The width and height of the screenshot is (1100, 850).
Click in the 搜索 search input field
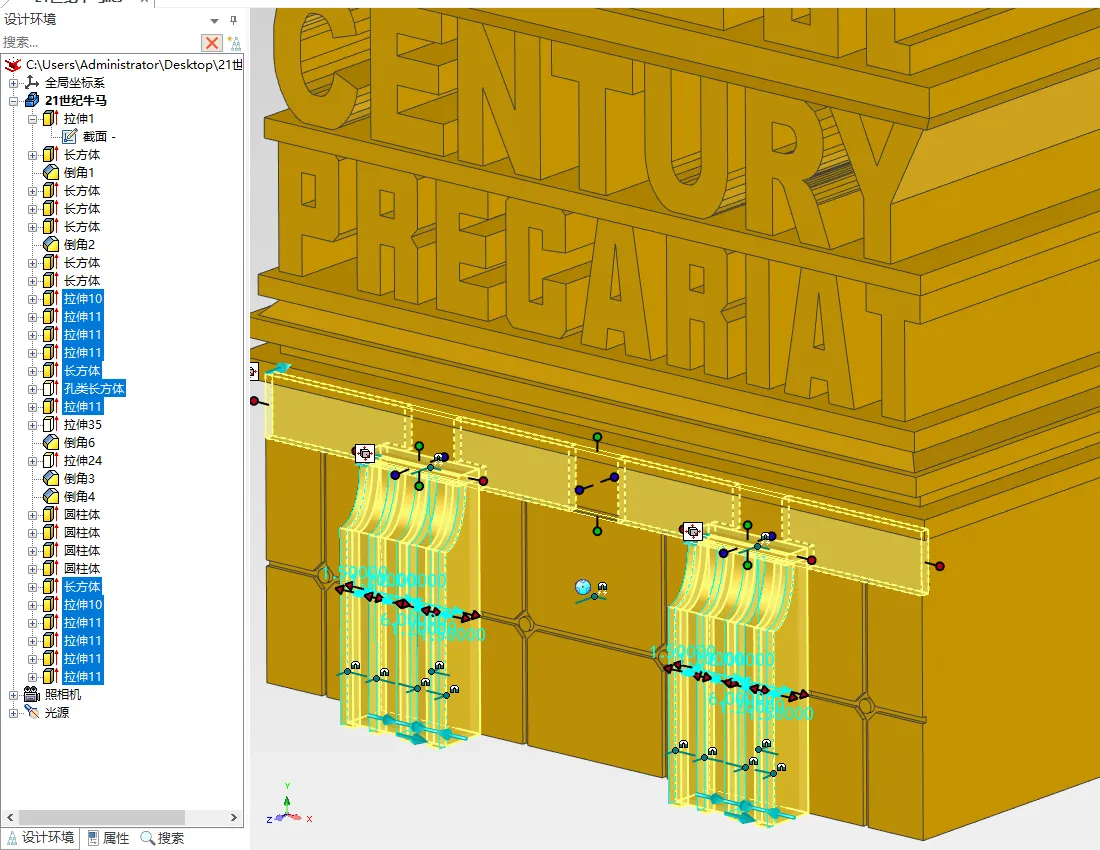pos(100,43)
